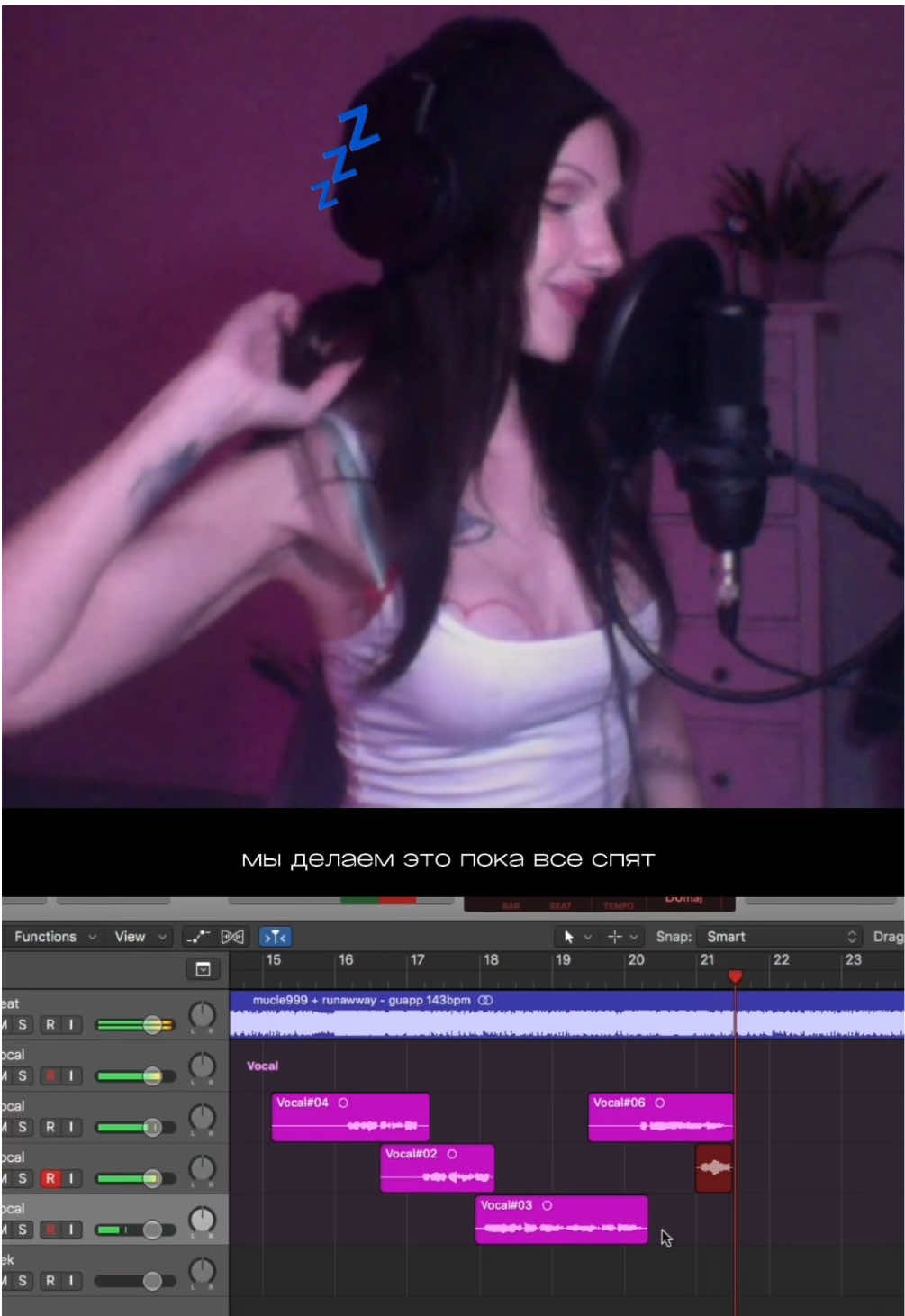The image size is (905, 1316).
Task: Open the global tracks button in track header
Action: [x=203, y=969]
